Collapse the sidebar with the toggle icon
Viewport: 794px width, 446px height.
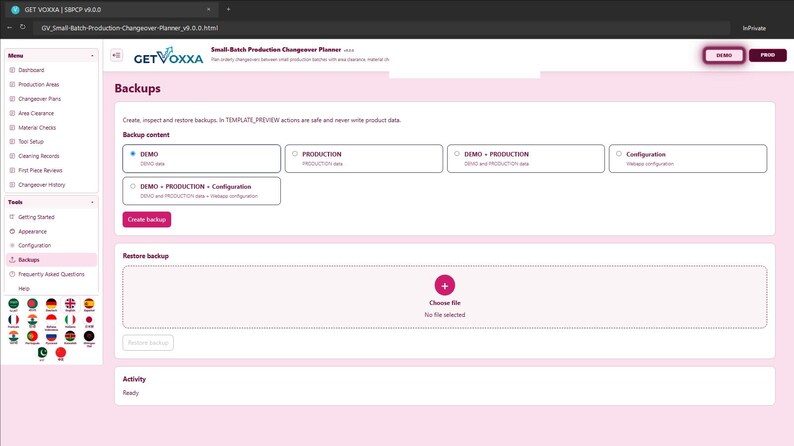point(116,55)
